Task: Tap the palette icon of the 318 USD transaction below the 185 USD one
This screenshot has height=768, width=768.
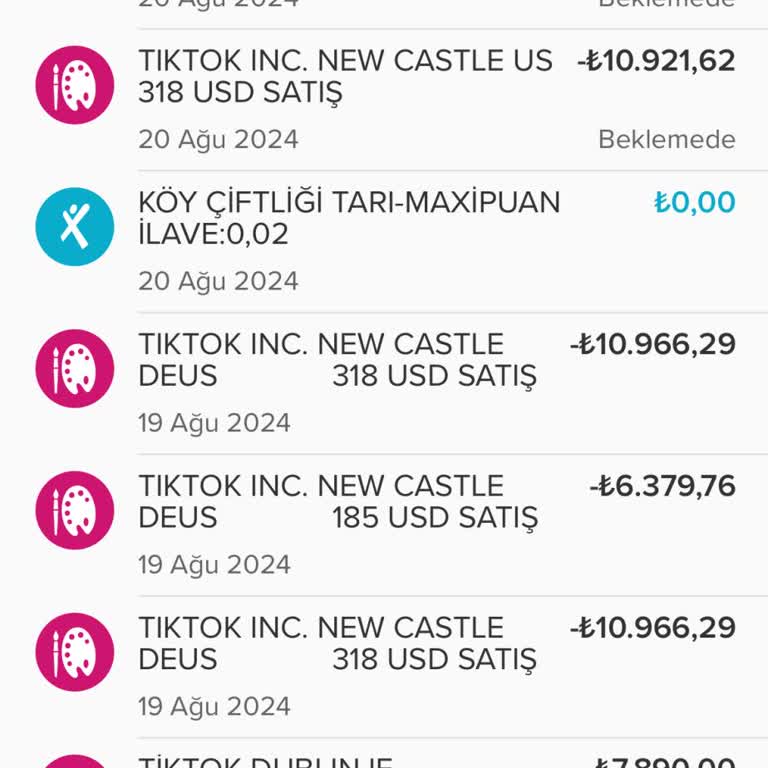Action: (x=75, y=652)
